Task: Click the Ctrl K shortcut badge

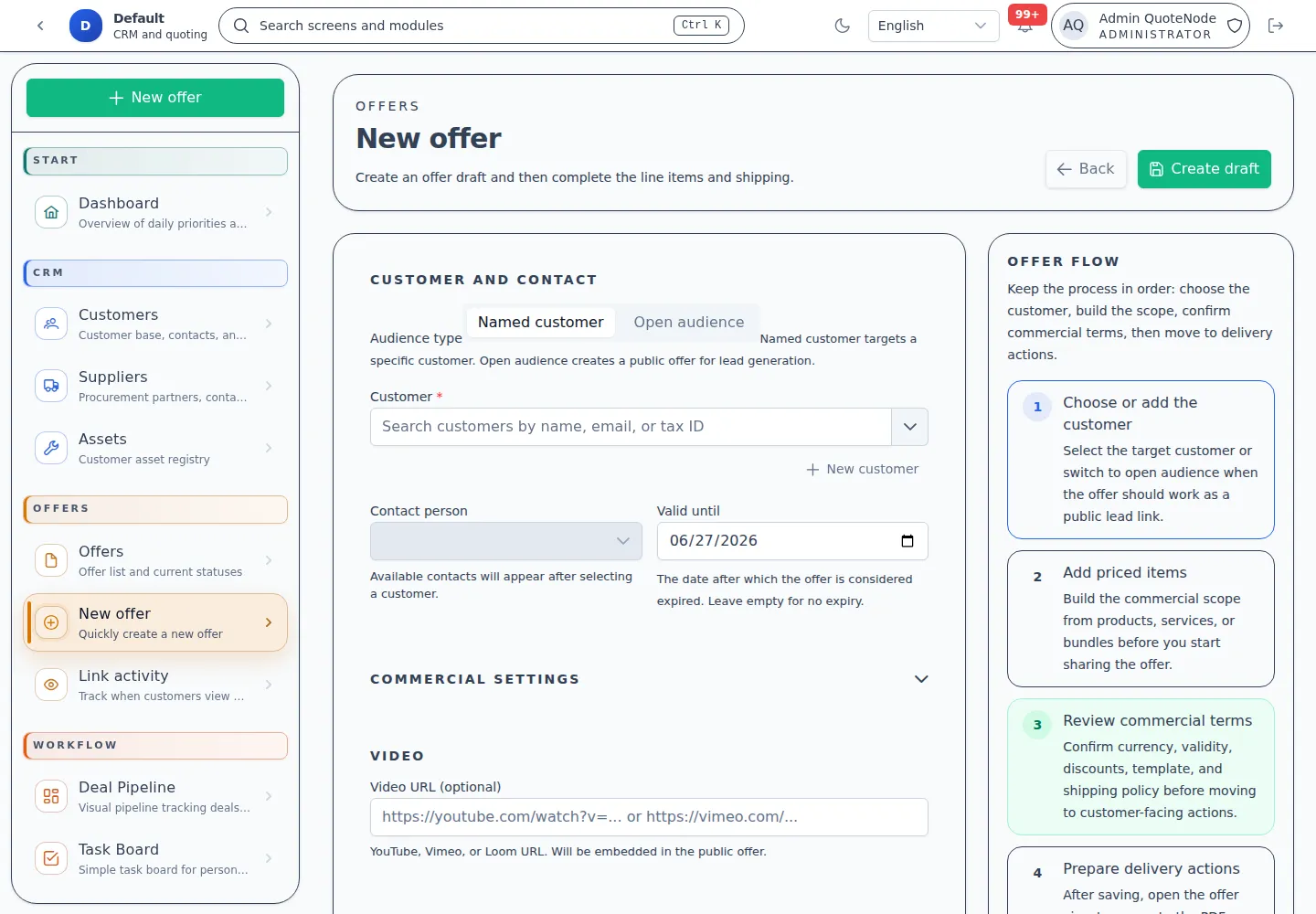Action: pyautogui.click(x=701, y=26)
